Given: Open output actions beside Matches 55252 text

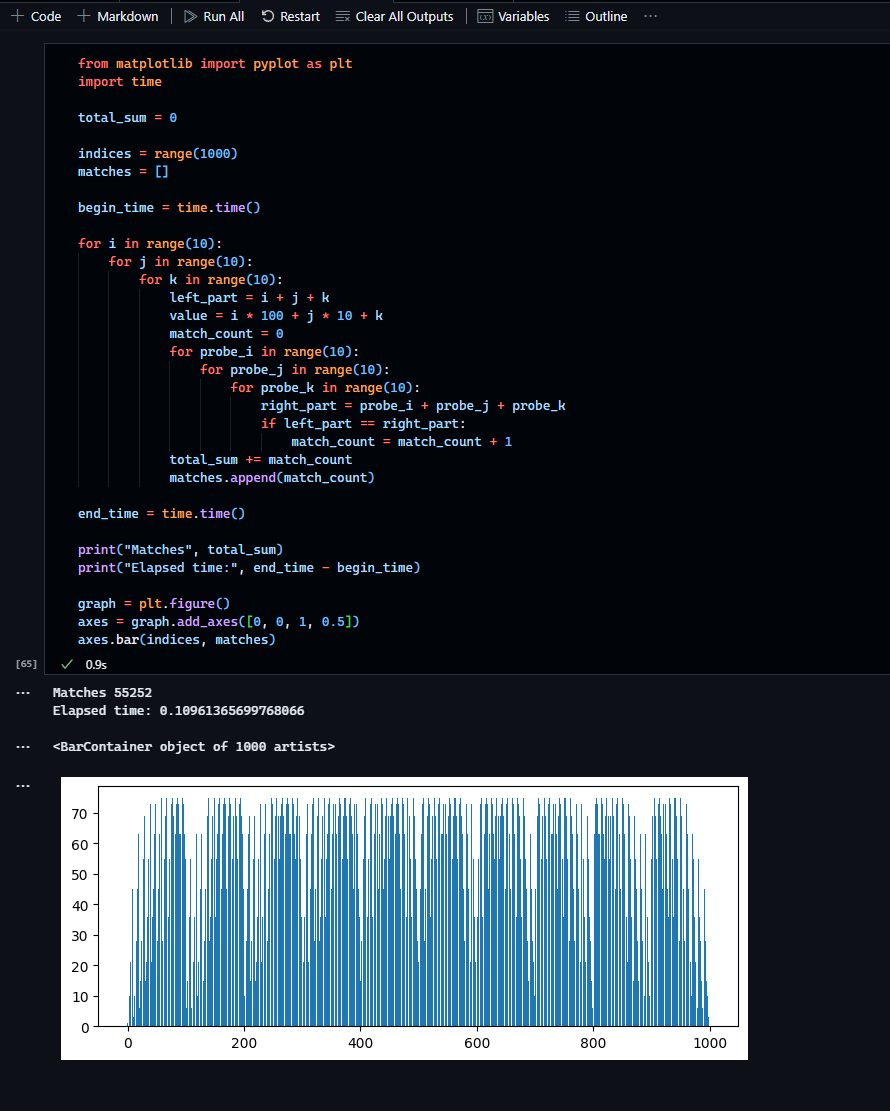Looking at the screenshot, I should [23, 692].
